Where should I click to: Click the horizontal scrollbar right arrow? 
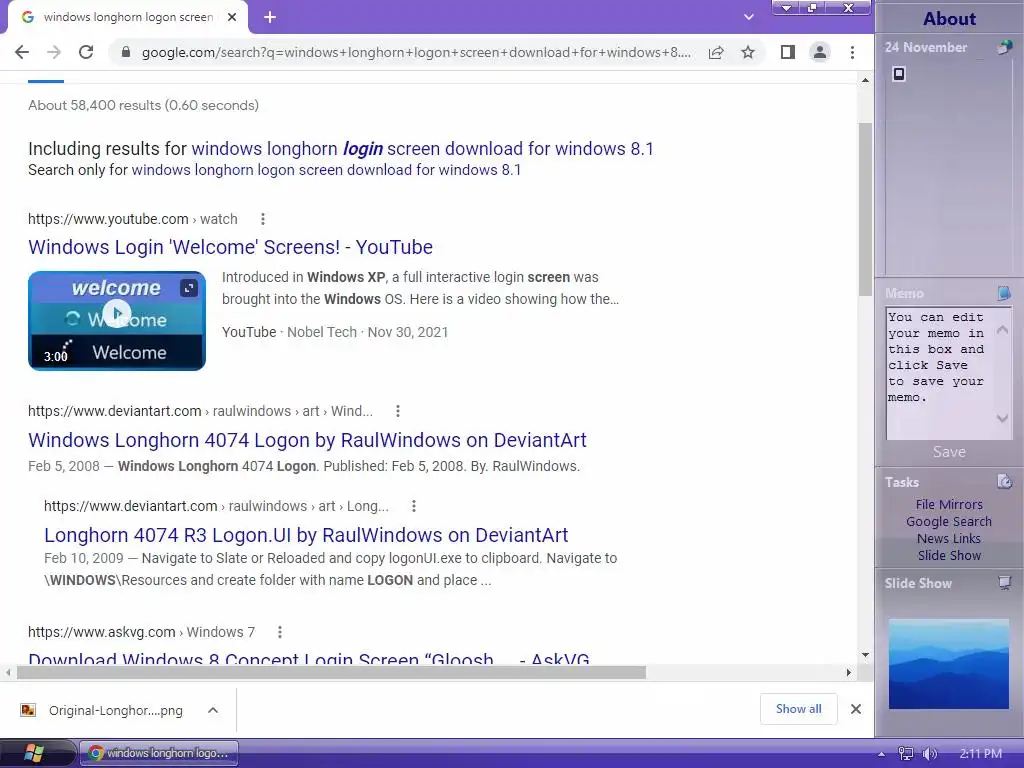[x=848, y=673]
